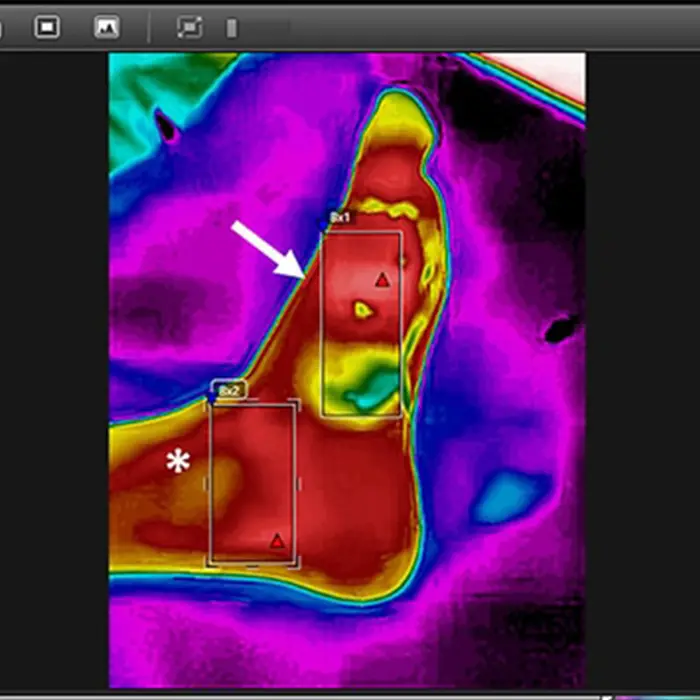Click the red triangle hot-spot marker in Bx1
This screenshot has width=700, height=700.
click(382, 281)
